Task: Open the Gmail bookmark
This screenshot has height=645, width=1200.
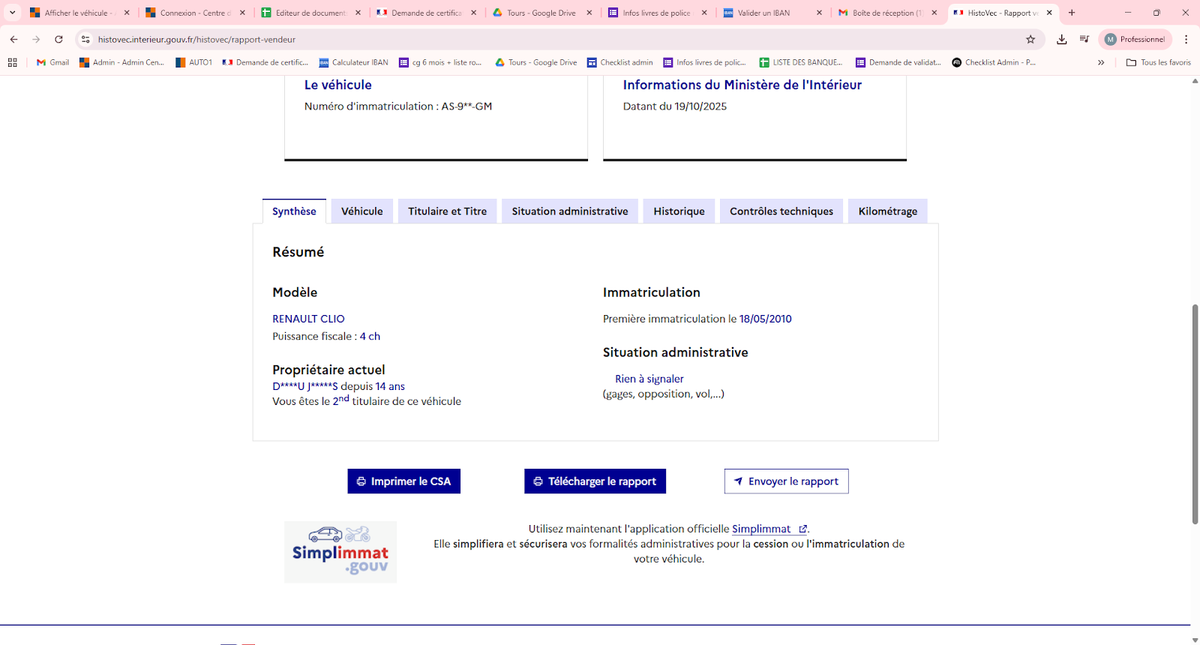Action: tap(52, 62)
